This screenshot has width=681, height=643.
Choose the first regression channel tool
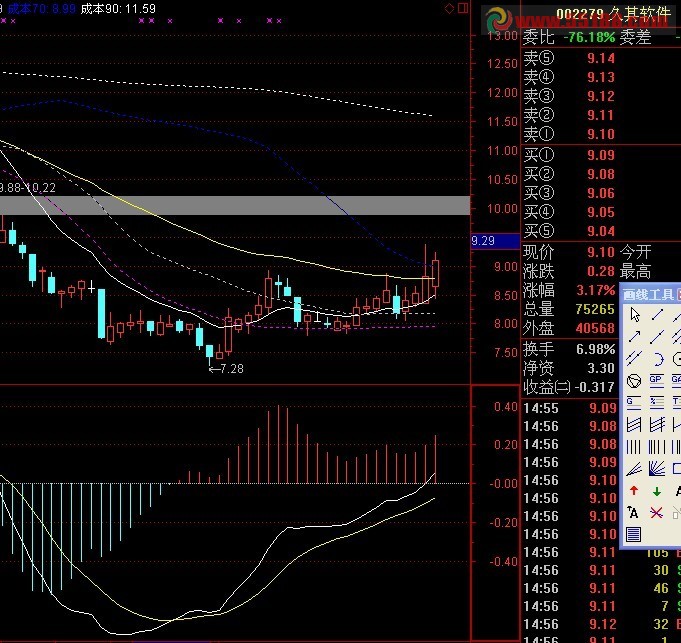634,425
